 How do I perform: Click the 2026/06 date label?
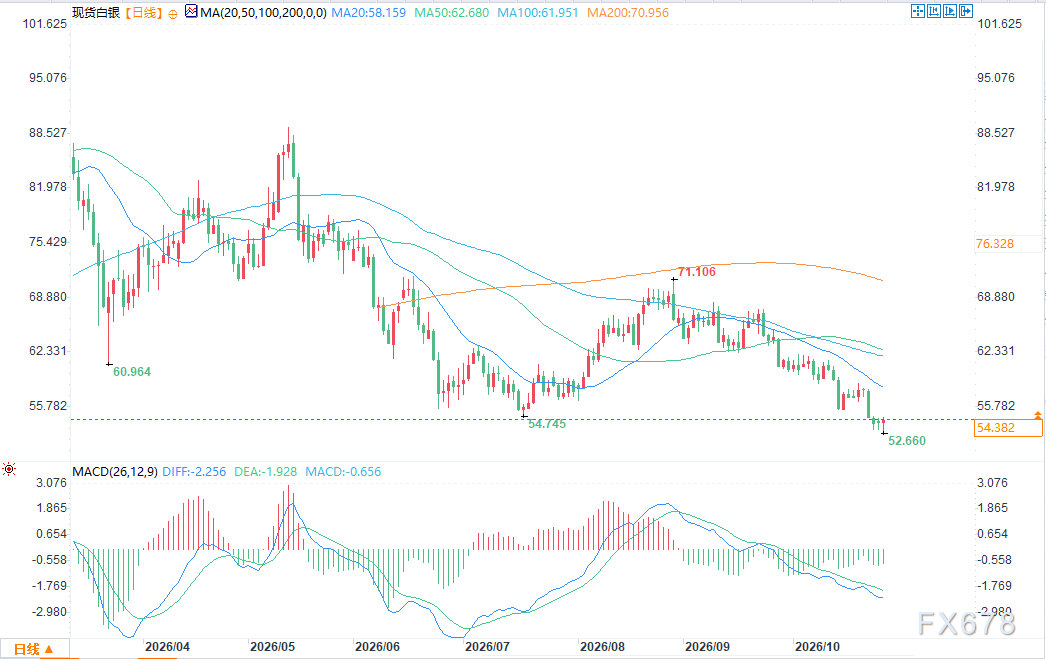pyautogui.click(x=378, y=646)
